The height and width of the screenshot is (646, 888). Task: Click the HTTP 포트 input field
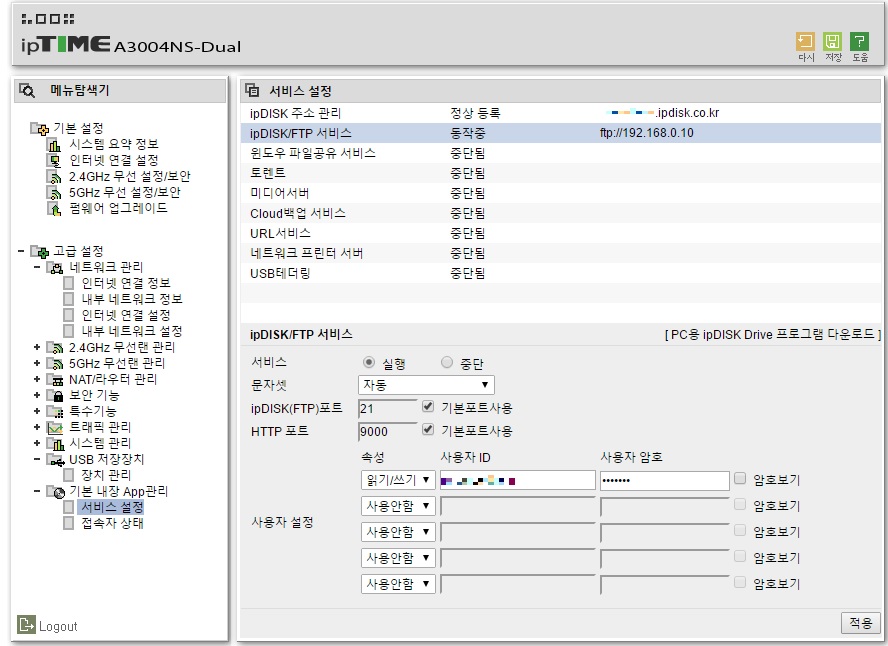point(387,431)
